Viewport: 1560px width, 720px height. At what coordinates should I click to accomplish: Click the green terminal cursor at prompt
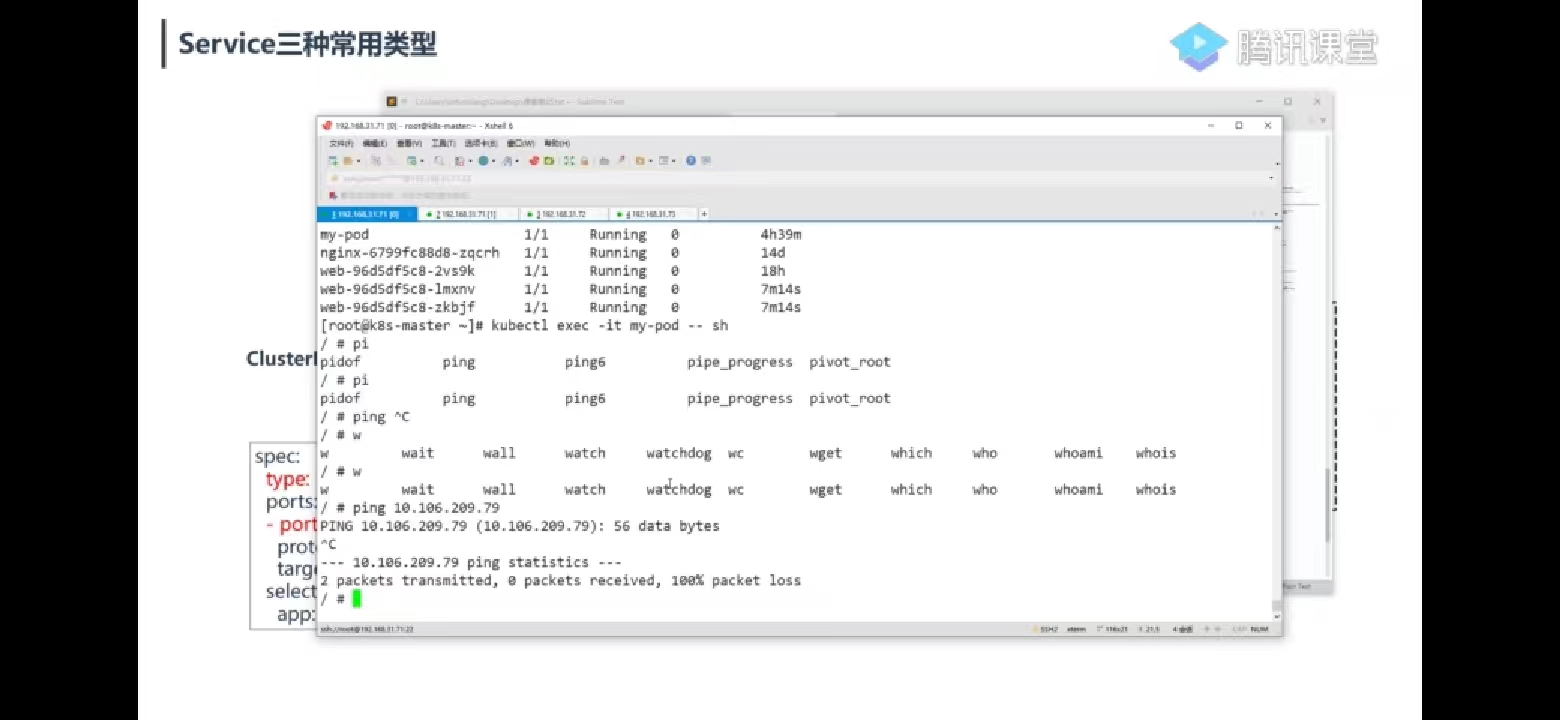pyautogui.click(x=357, y=598)
